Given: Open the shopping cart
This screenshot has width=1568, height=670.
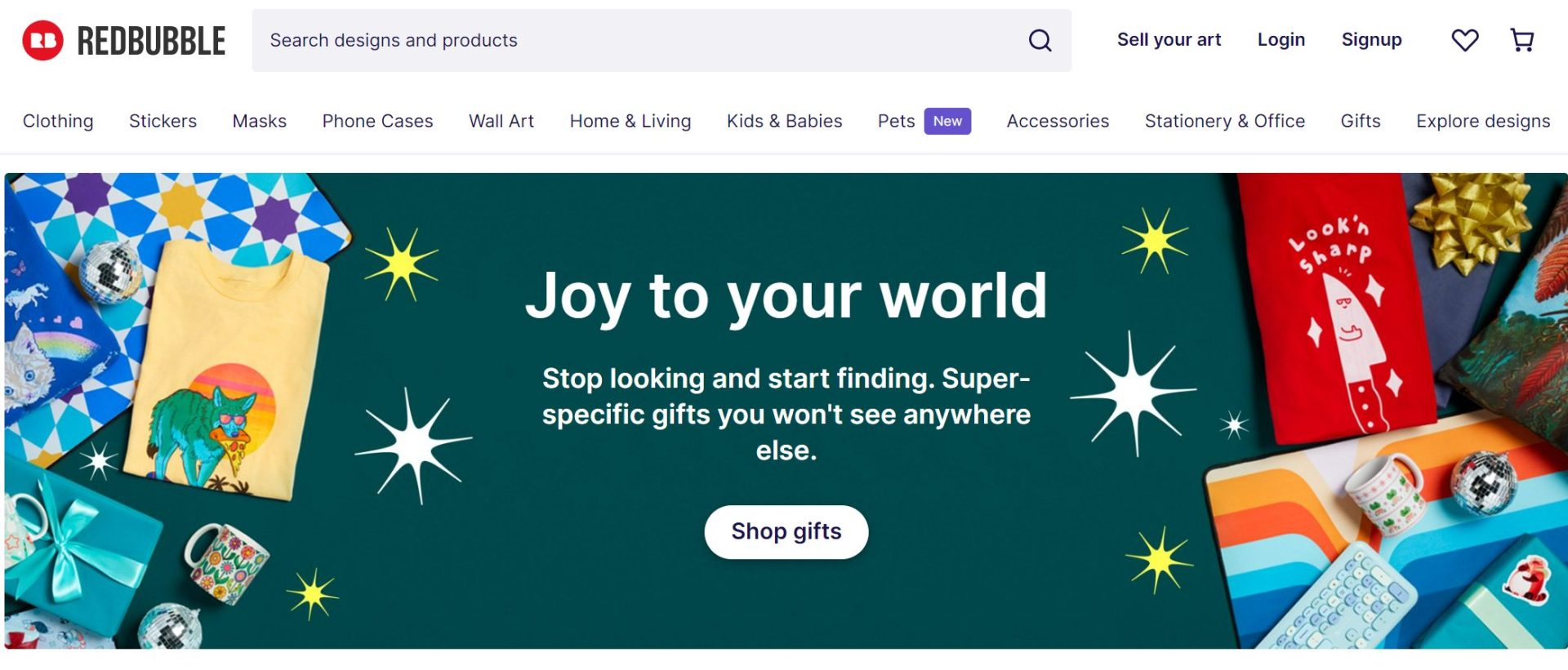Looking at the screenshot, I should pos(1521,40).
